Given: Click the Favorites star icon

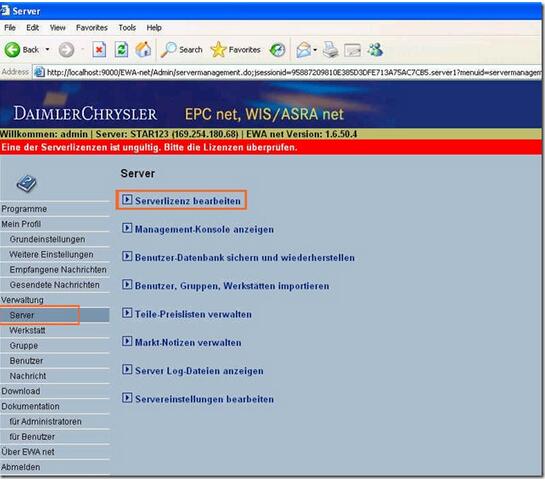Looking at the screenshot, I should [218, 50].
